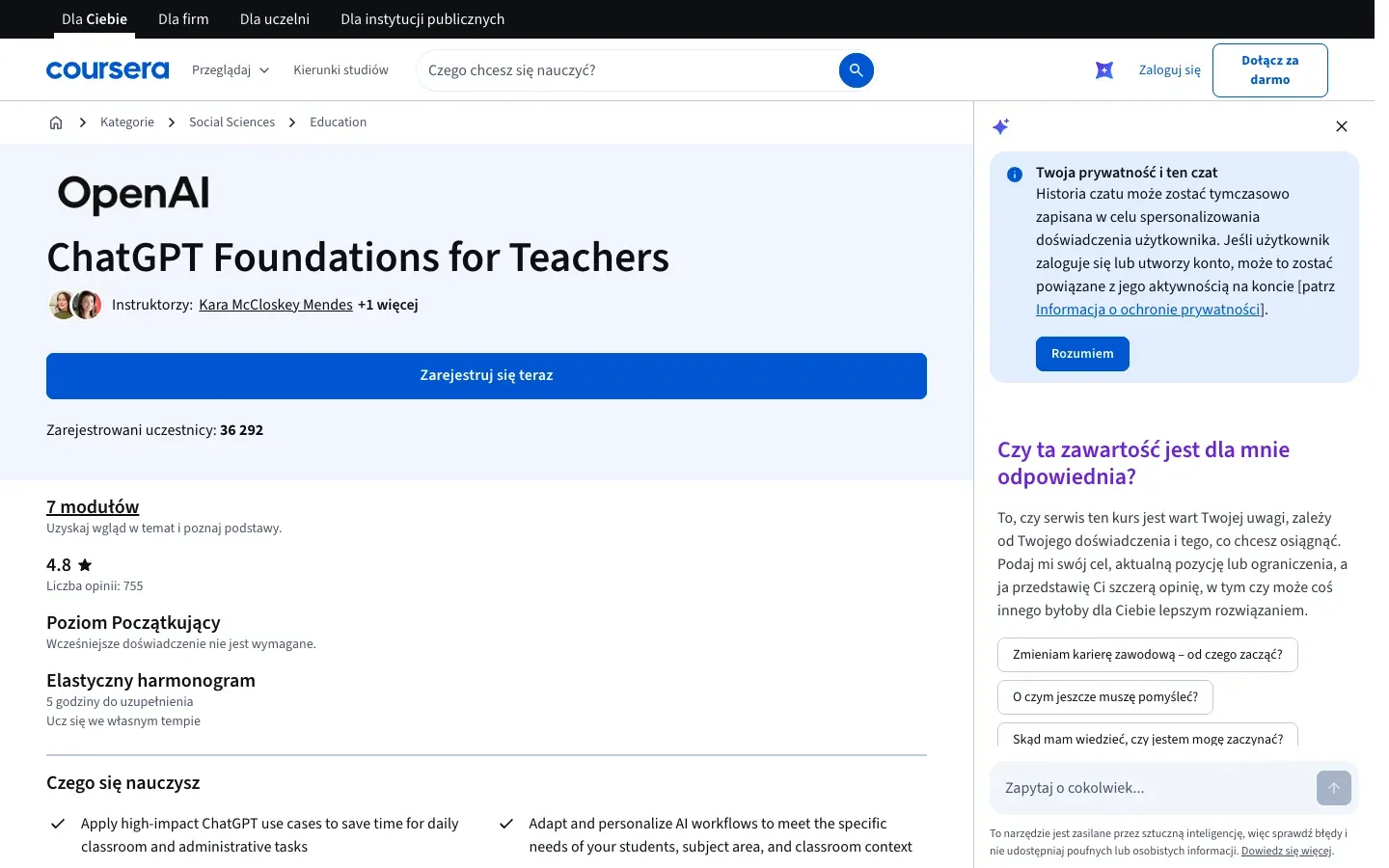Open instructor Kara McCloskey Mendes profile

click(276, 305)
